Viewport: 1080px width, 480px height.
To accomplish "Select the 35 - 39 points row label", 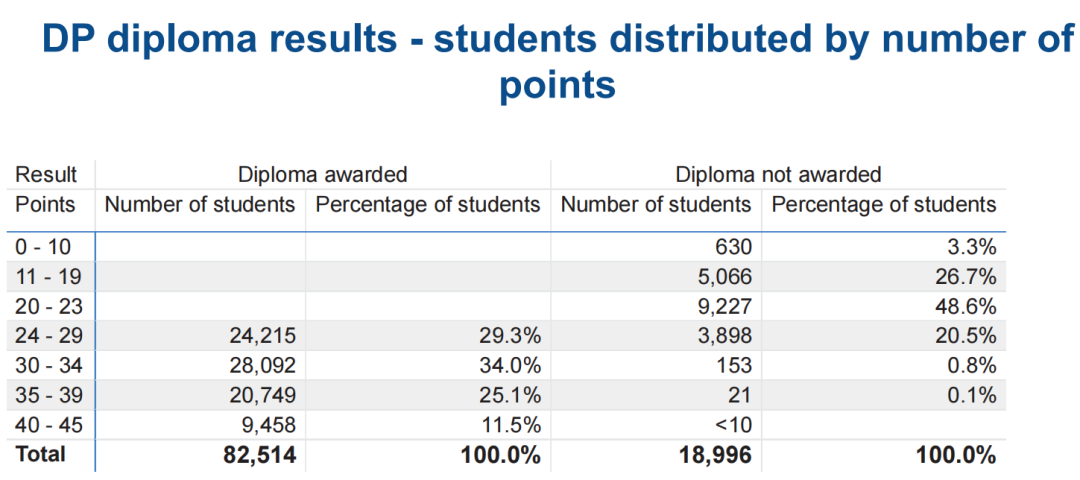I will pyautogui.click(x=48, y=395).
